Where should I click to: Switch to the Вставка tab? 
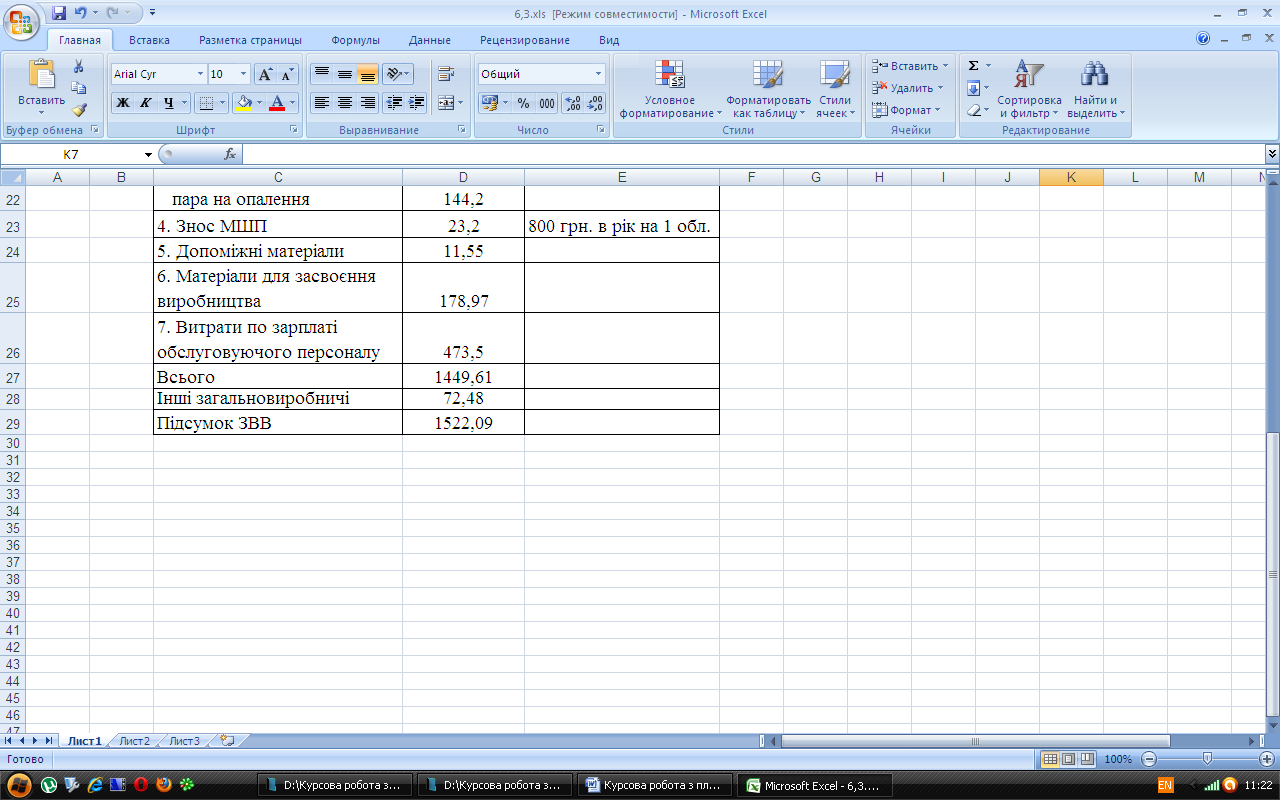point(149,40)
